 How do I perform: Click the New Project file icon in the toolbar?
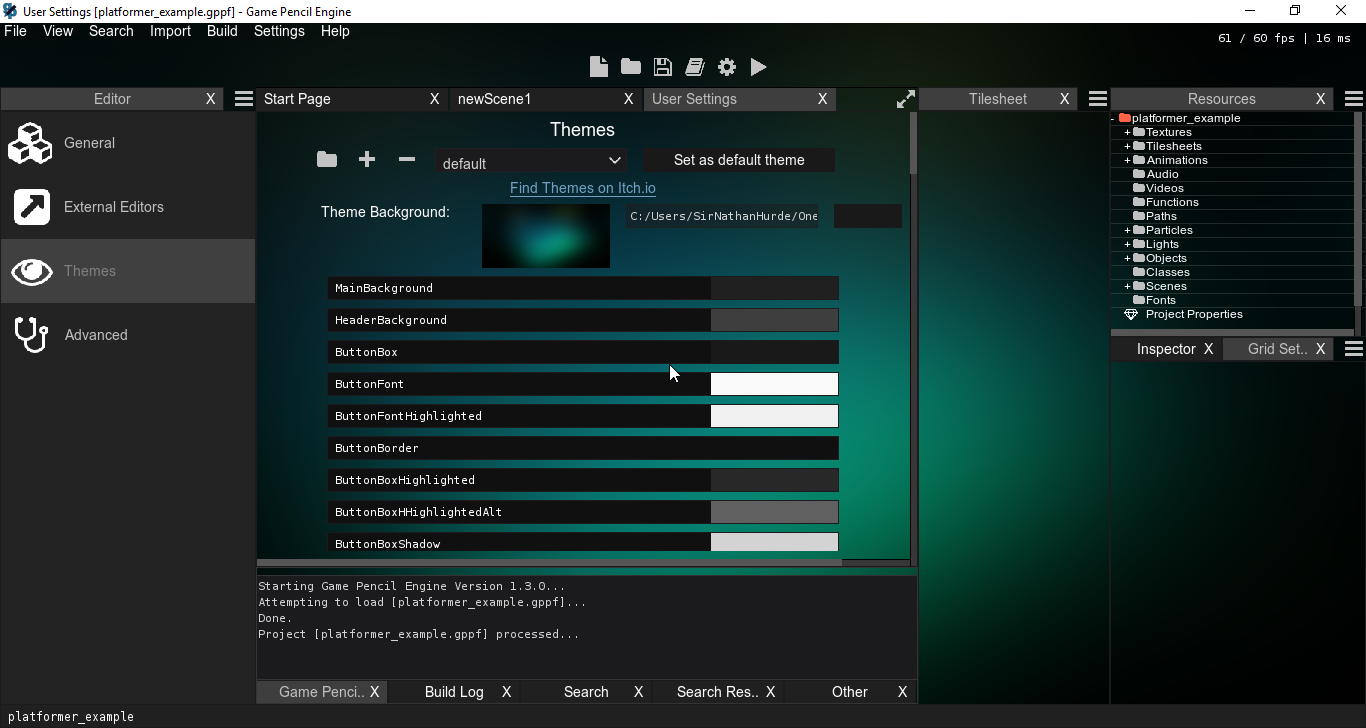599,67
